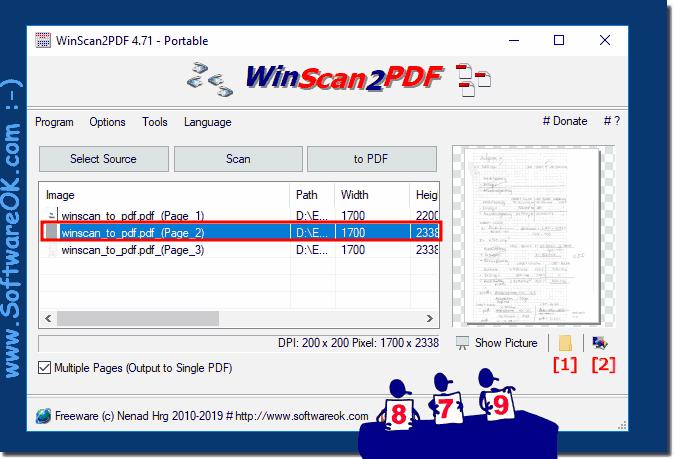Toggle Multiple Pages (Output to Single PDF) checkbox
Viewport: 674px width, 459px height.
point(44,368)
